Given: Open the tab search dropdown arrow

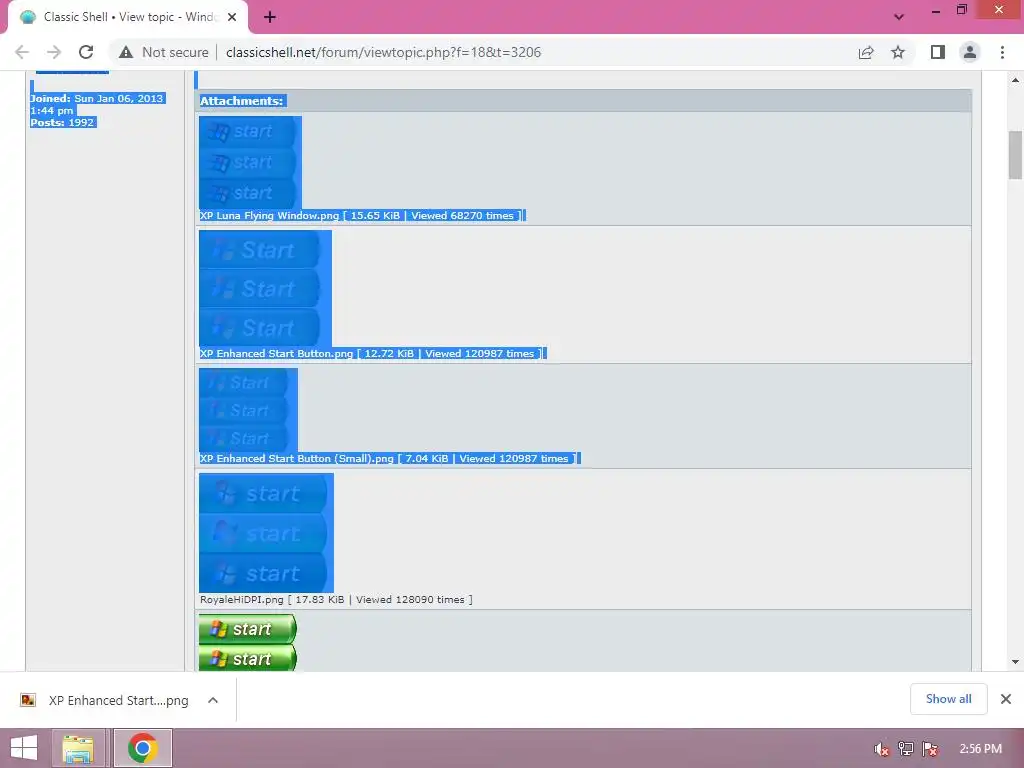Looking at the screenshot, I should 899,17.
